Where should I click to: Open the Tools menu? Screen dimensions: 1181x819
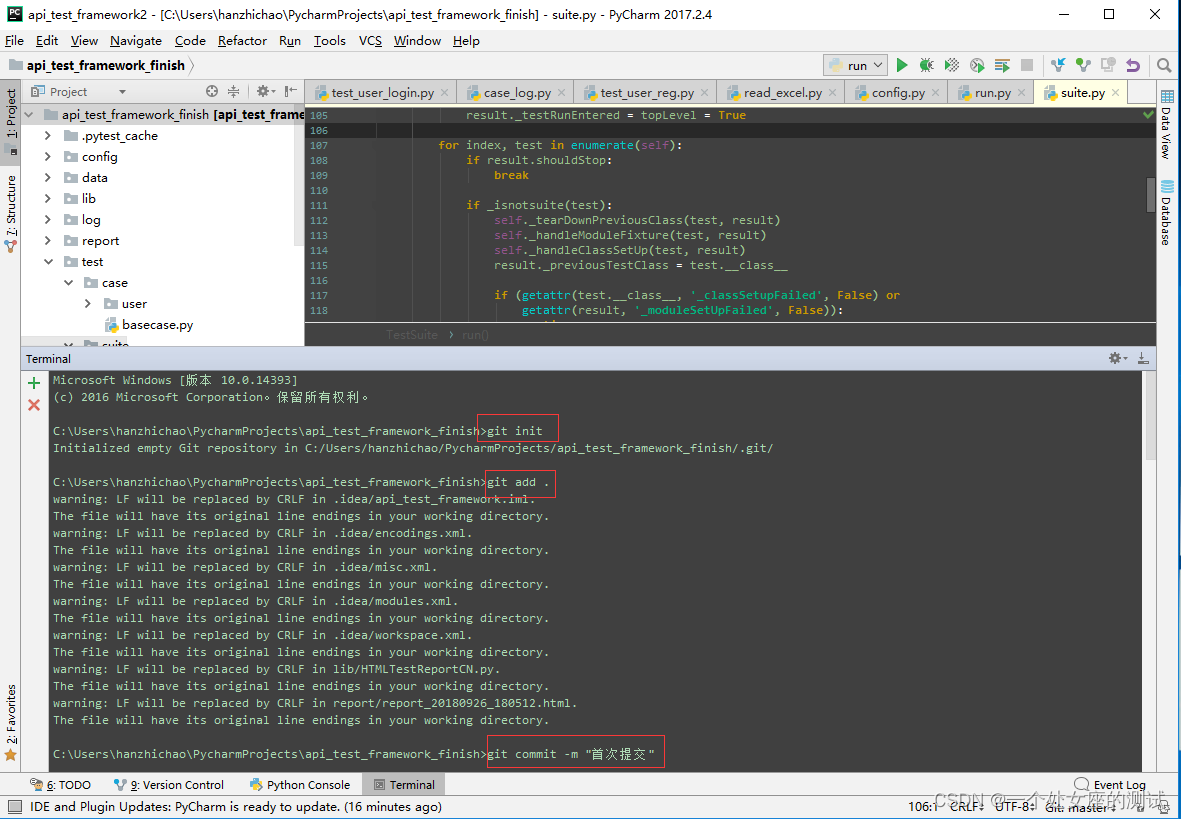click(x=329, y=41)
